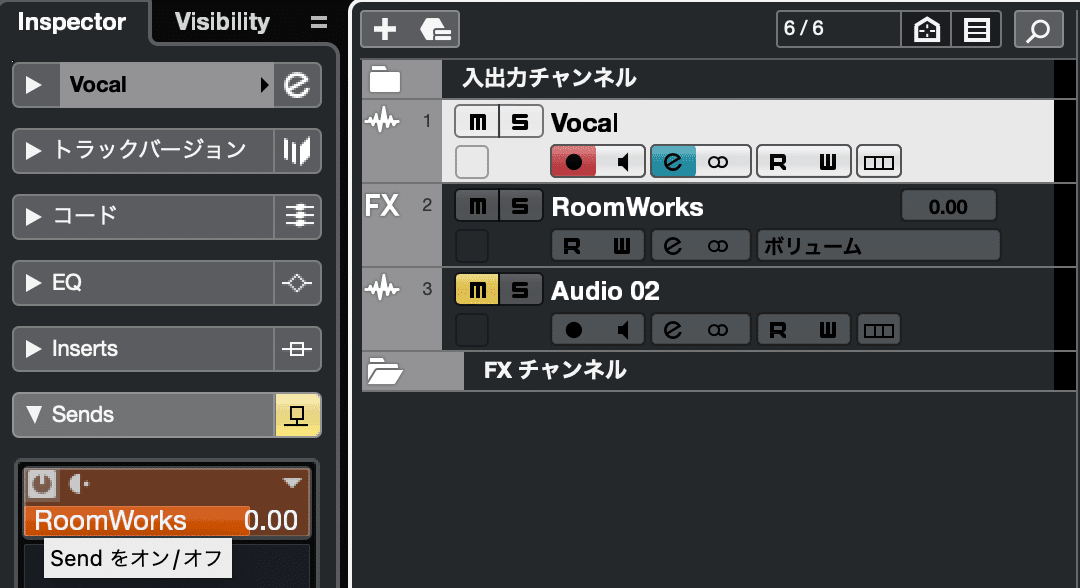Enable Read automation on Audio 02
The width and height of the screenshot is (1080, 588).
click(778, 330)
